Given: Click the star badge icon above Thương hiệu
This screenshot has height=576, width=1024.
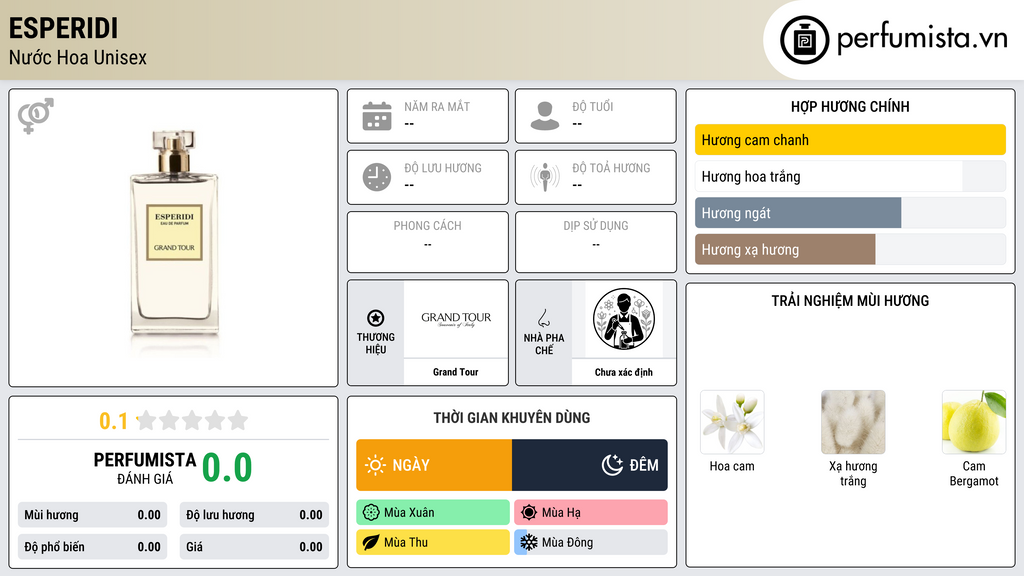Looking at the screenshot, I should coord(376,318).
